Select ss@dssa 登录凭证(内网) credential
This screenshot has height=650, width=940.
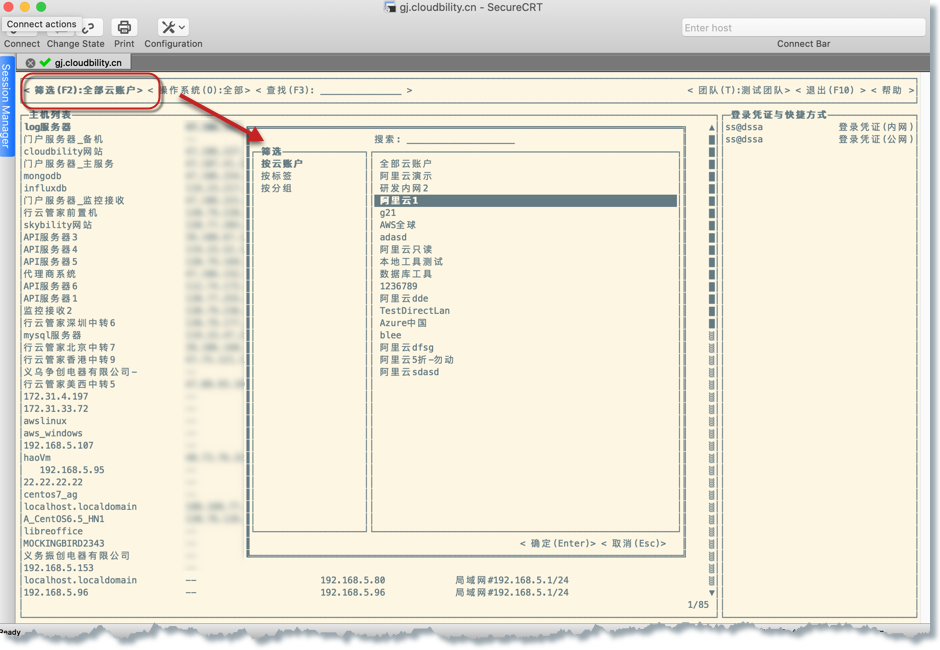click(819, 127)
